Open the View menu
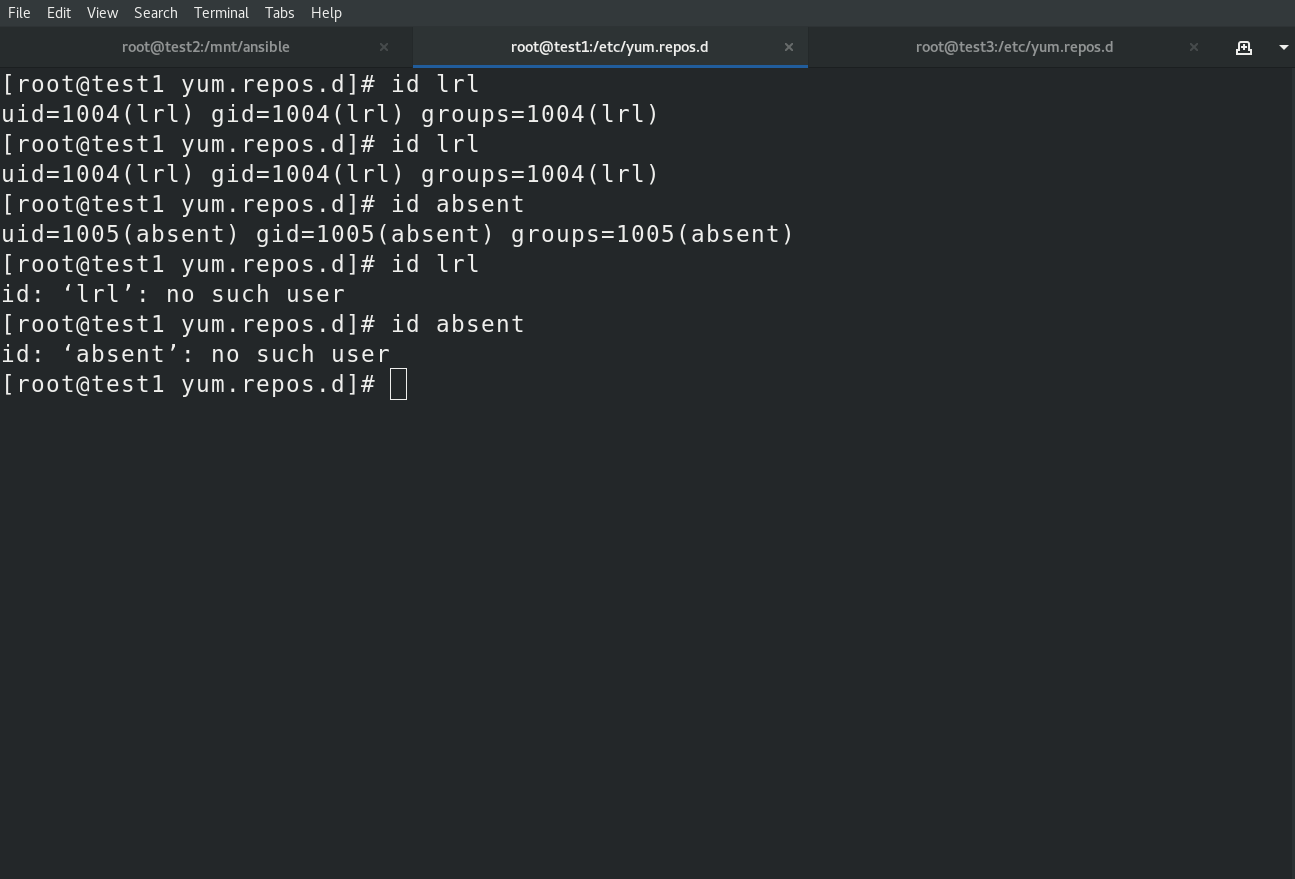 [x=102, y=13]
